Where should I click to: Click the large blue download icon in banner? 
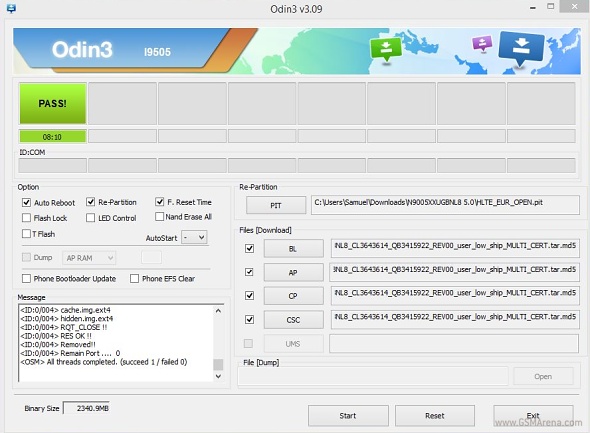(521, 47)
